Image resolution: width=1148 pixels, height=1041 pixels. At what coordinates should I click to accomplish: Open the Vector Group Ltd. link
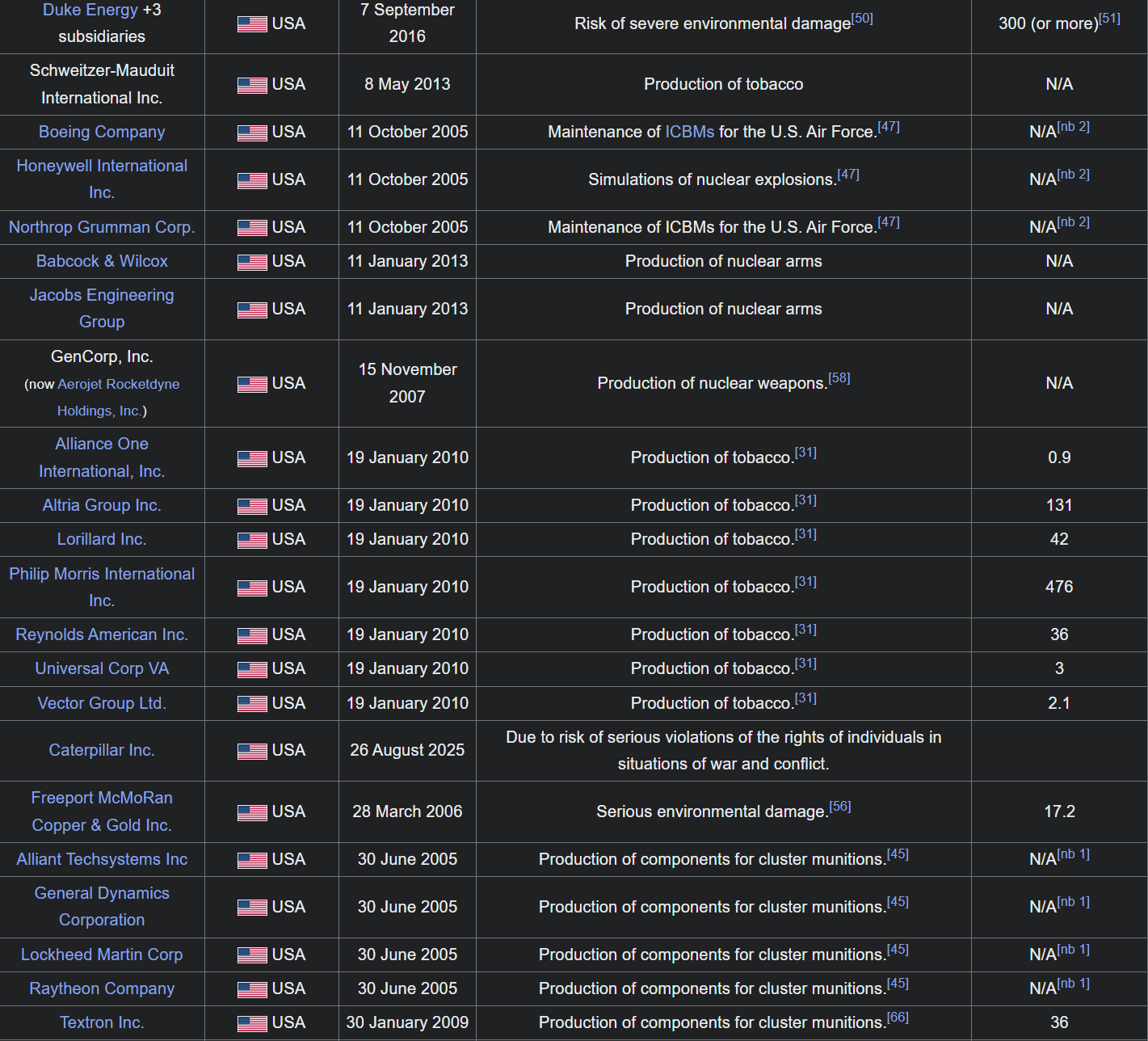click(x=102, y=703)
